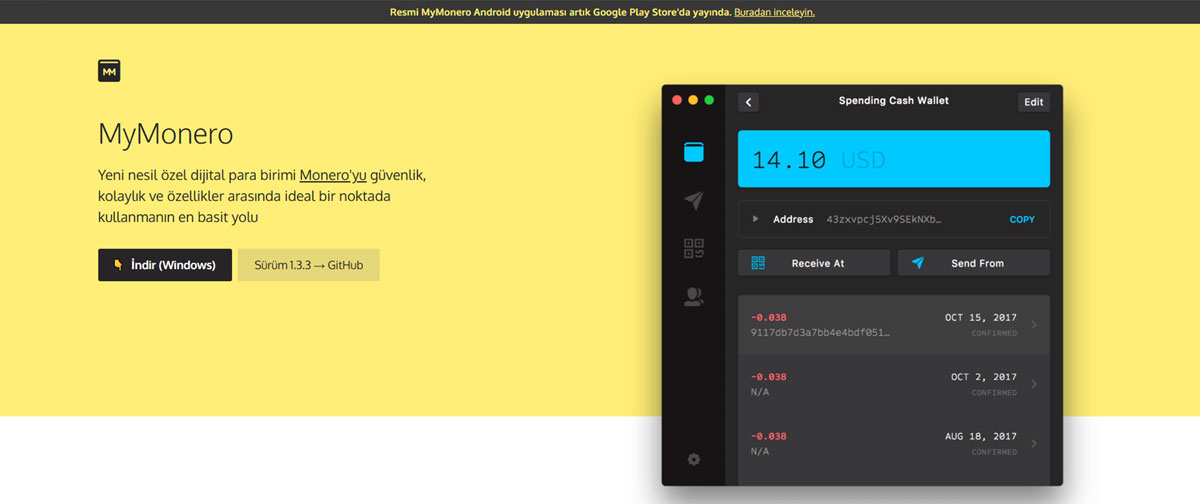Image resolution: width=1200 pixels, height=504 pixels.
Task: Copy the wallet address with COPY
Action: (x=1022, y=219)
